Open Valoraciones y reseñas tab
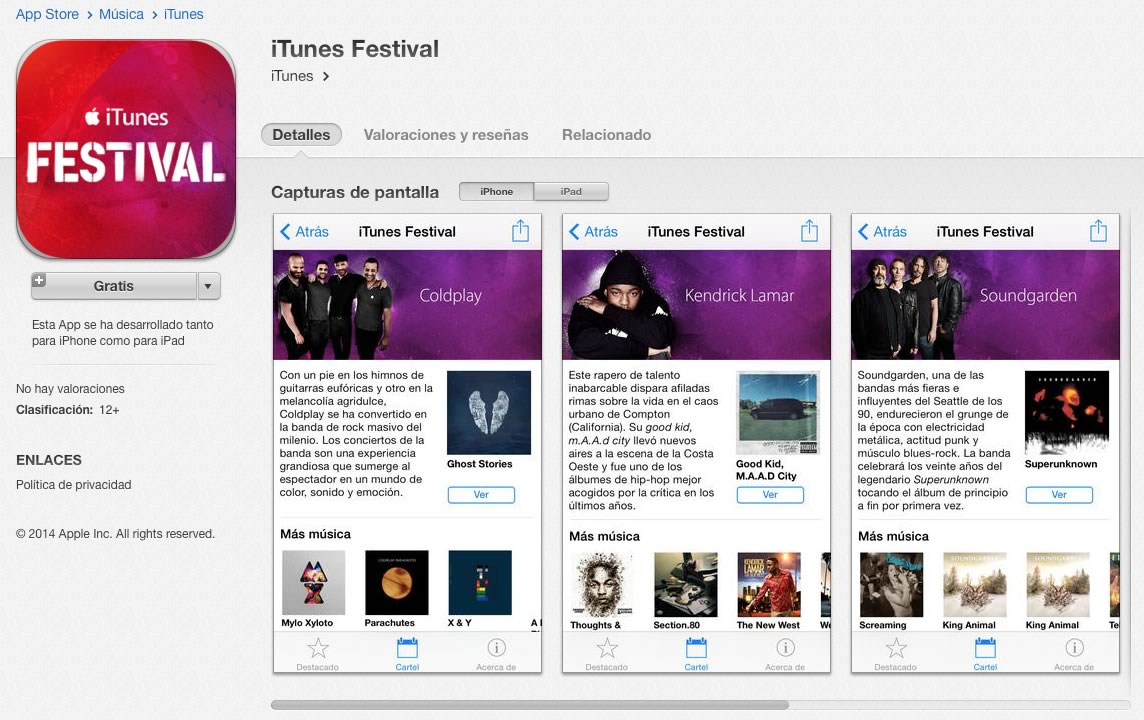The image size is (1144, 720). [446, 135]
